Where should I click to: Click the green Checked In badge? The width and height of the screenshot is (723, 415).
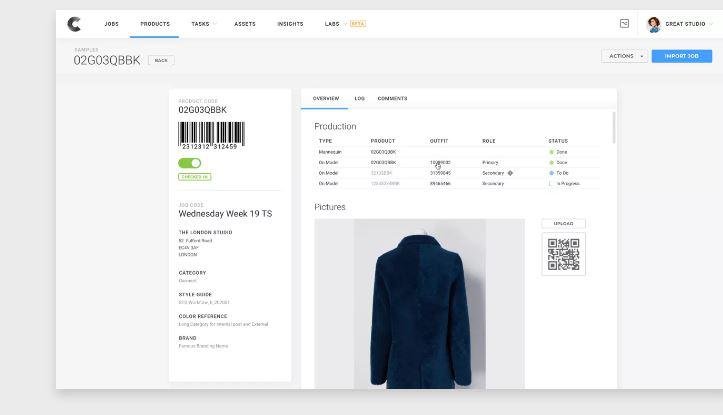click(194, 177)
